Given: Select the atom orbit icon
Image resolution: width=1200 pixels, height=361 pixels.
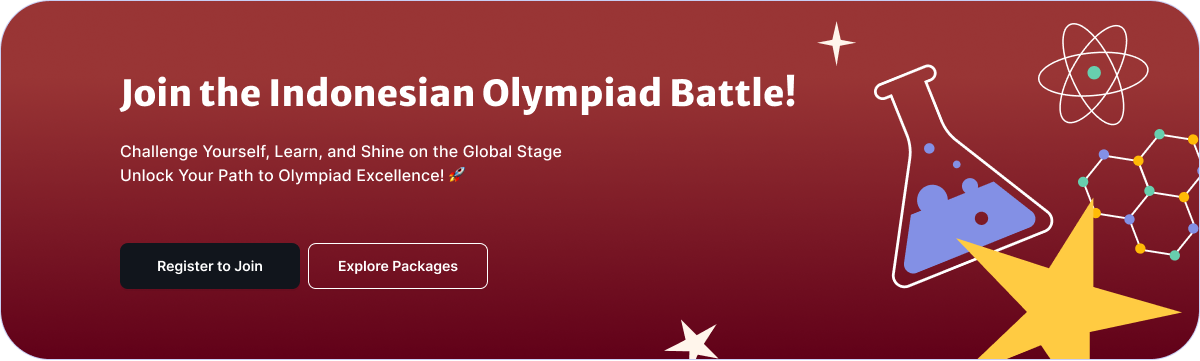Looking at the screenshot, I should pyautogui.click(x=1094, y=73).
